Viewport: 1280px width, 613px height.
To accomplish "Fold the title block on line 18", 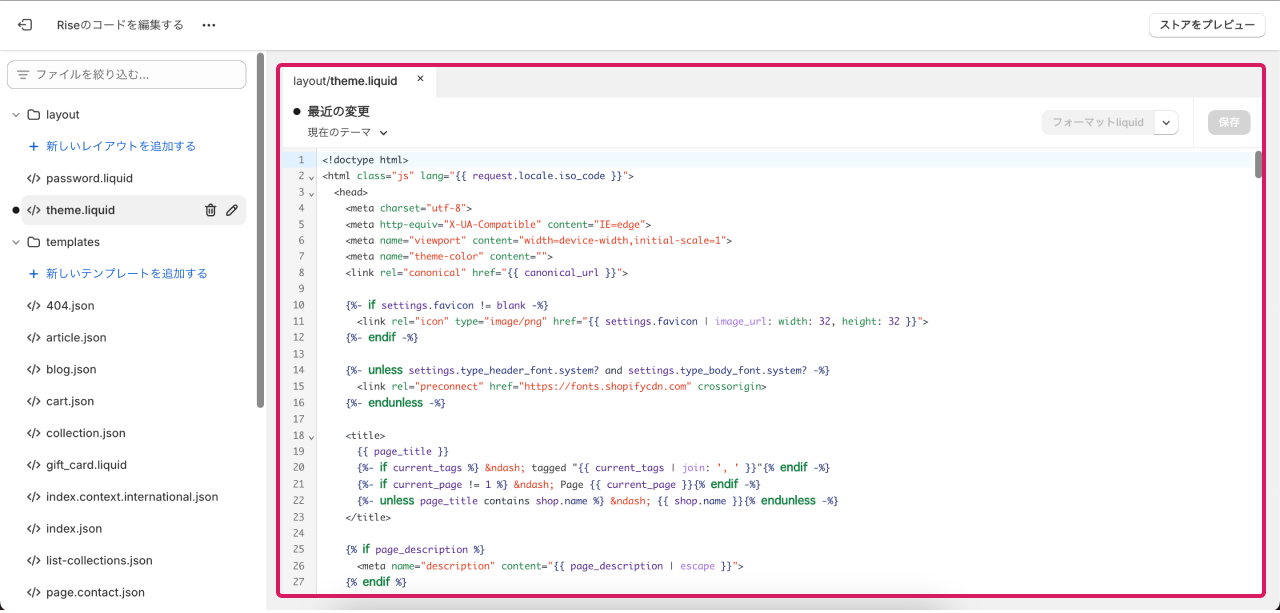I will click(311, 438).
